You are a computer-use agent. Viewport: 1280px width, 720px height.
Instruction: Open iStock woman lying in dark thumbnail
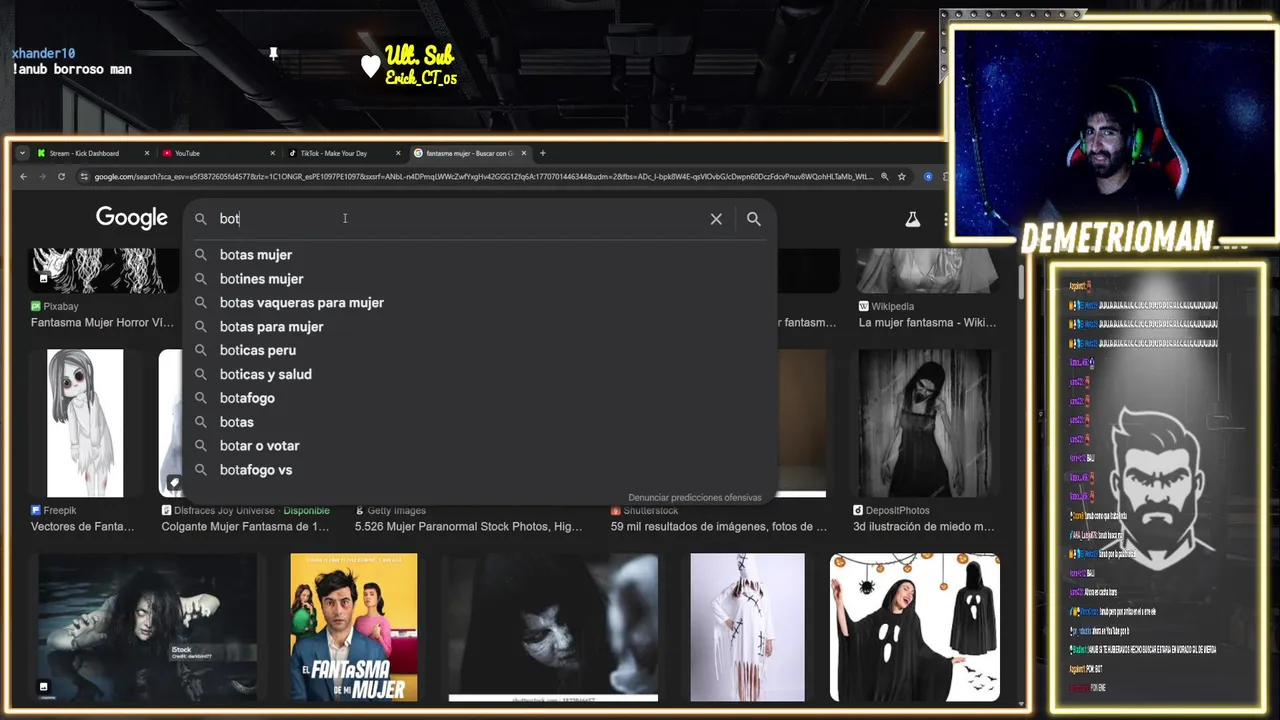pos(147,627)
